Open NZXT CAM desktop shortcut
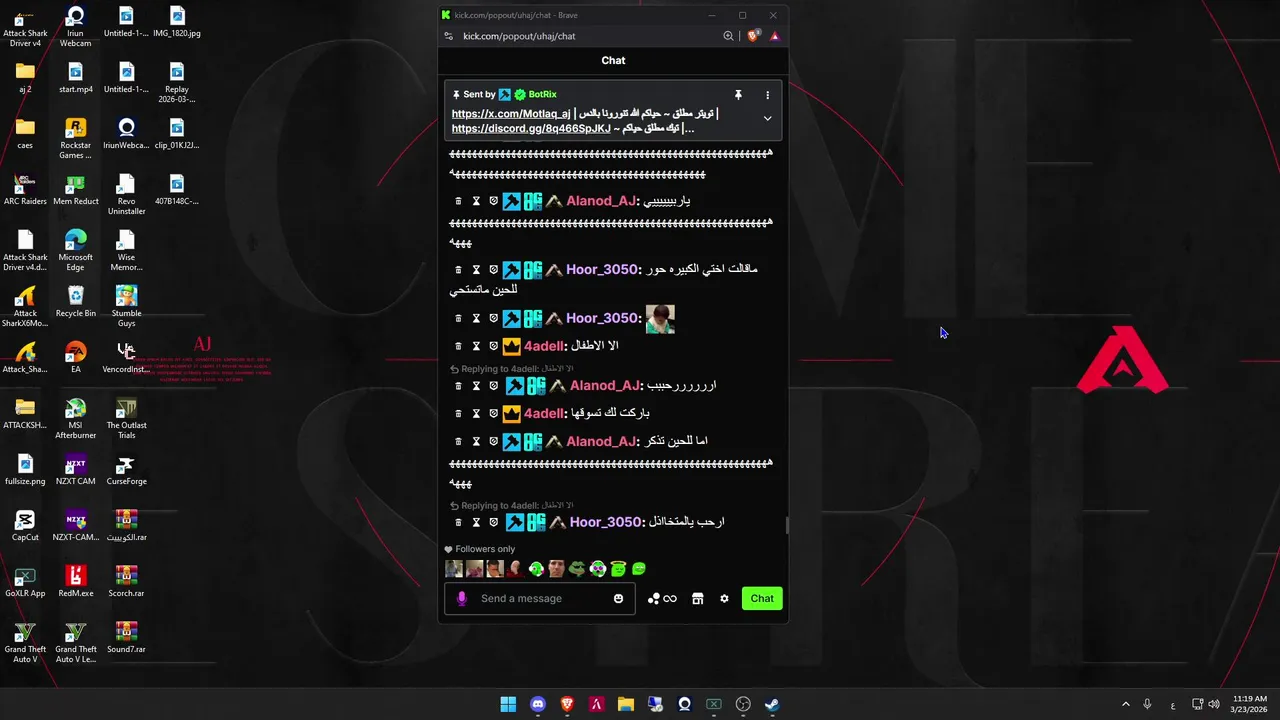The width and height of the screenshot is (1280, 720). click(x=75, y=469)
